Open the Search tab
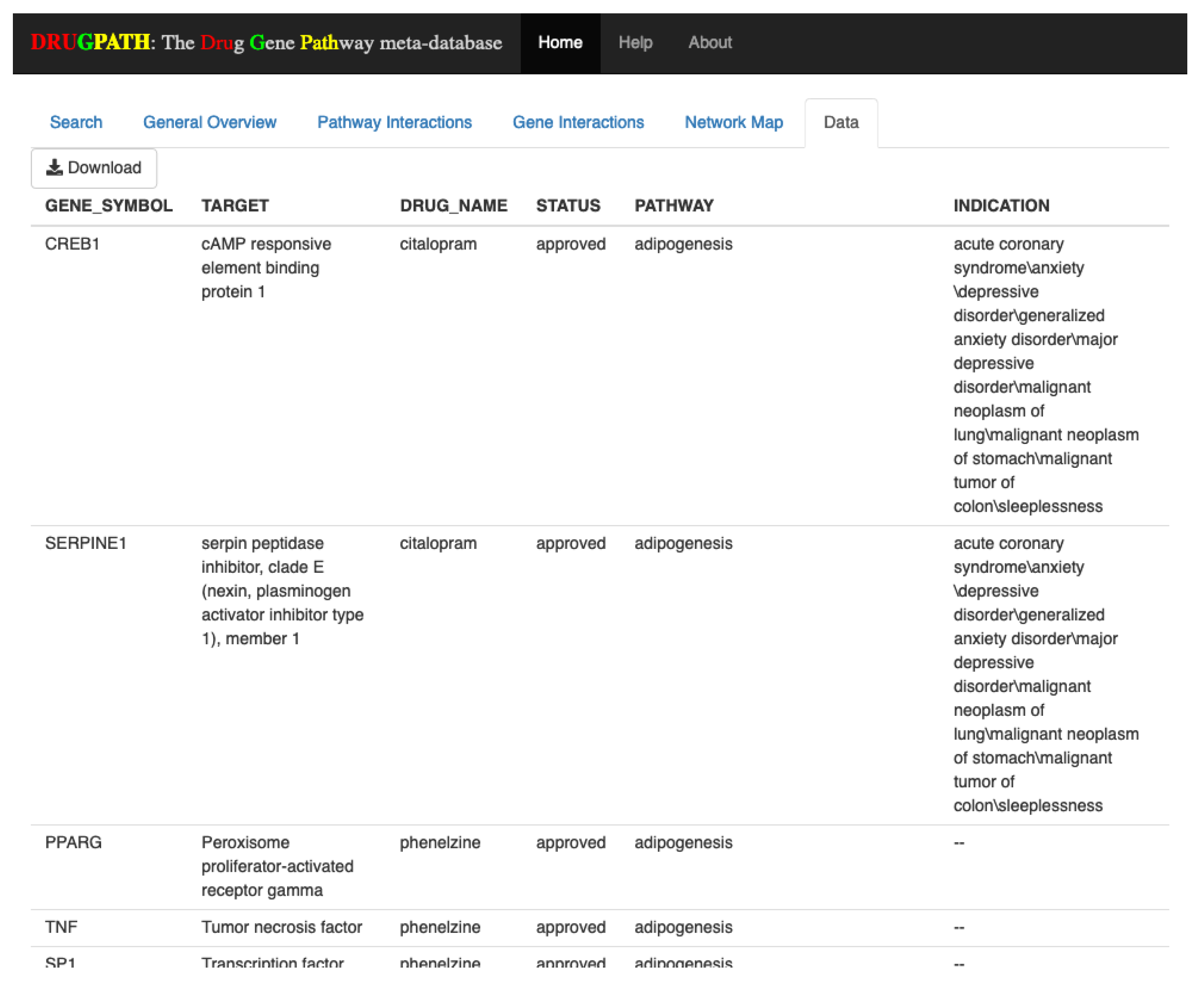 (x=76, y=123)
